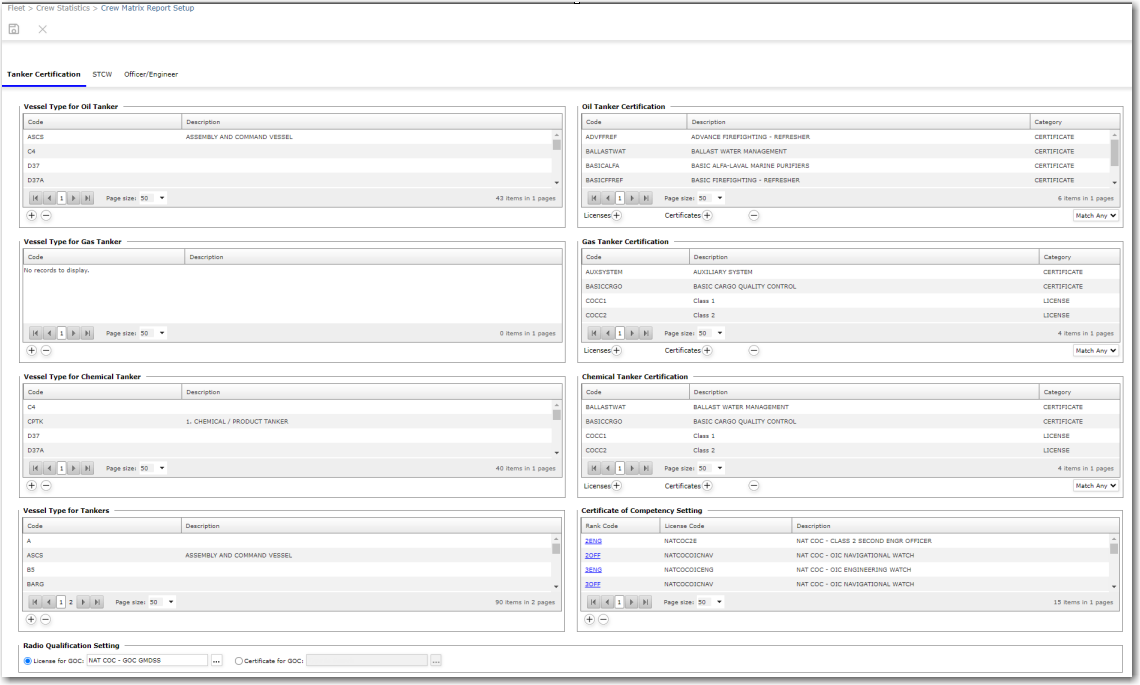
Task: Open the 2ENG rank code link
Action: [x=593, y=541]
